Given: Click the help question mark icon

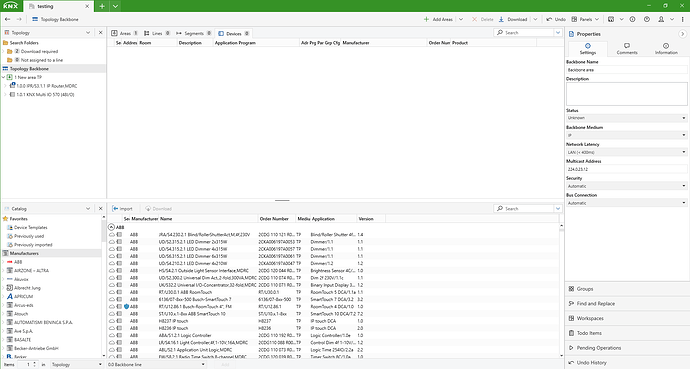Looking at the screenshot, I should (646, 19).
